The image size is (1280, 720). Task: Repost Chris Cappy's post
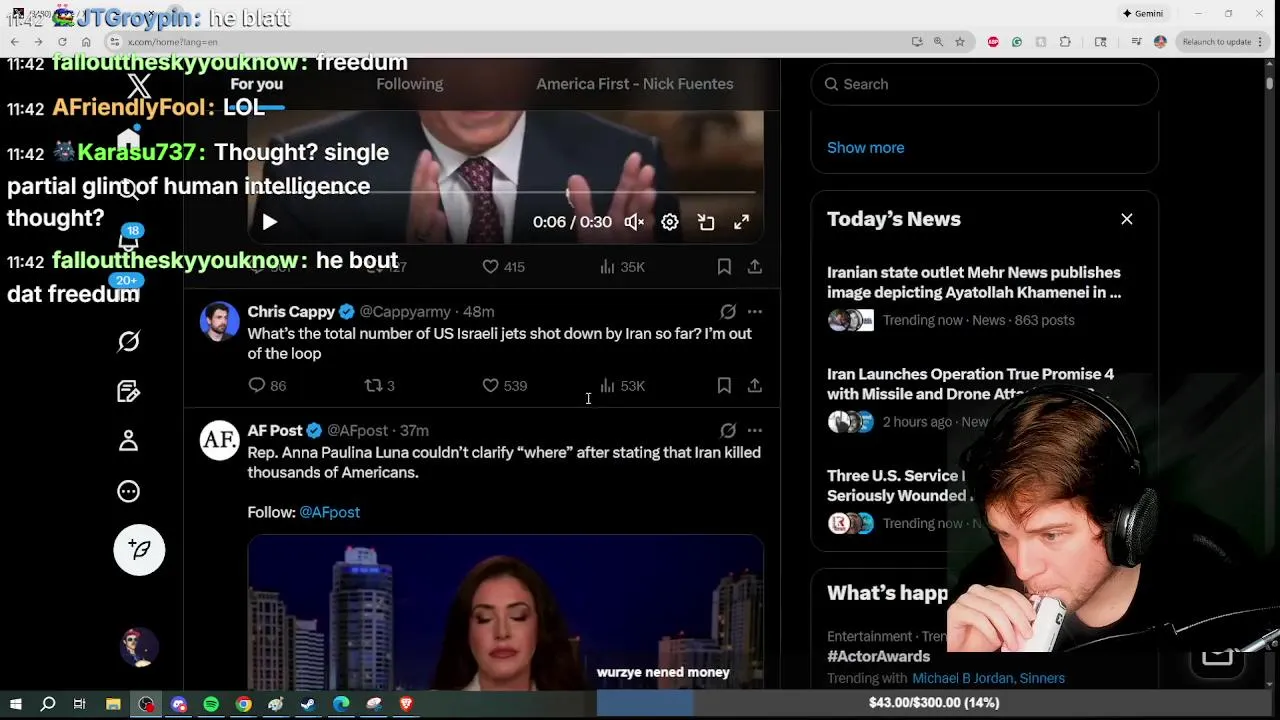pyautogui.click(x=379, y=386)
